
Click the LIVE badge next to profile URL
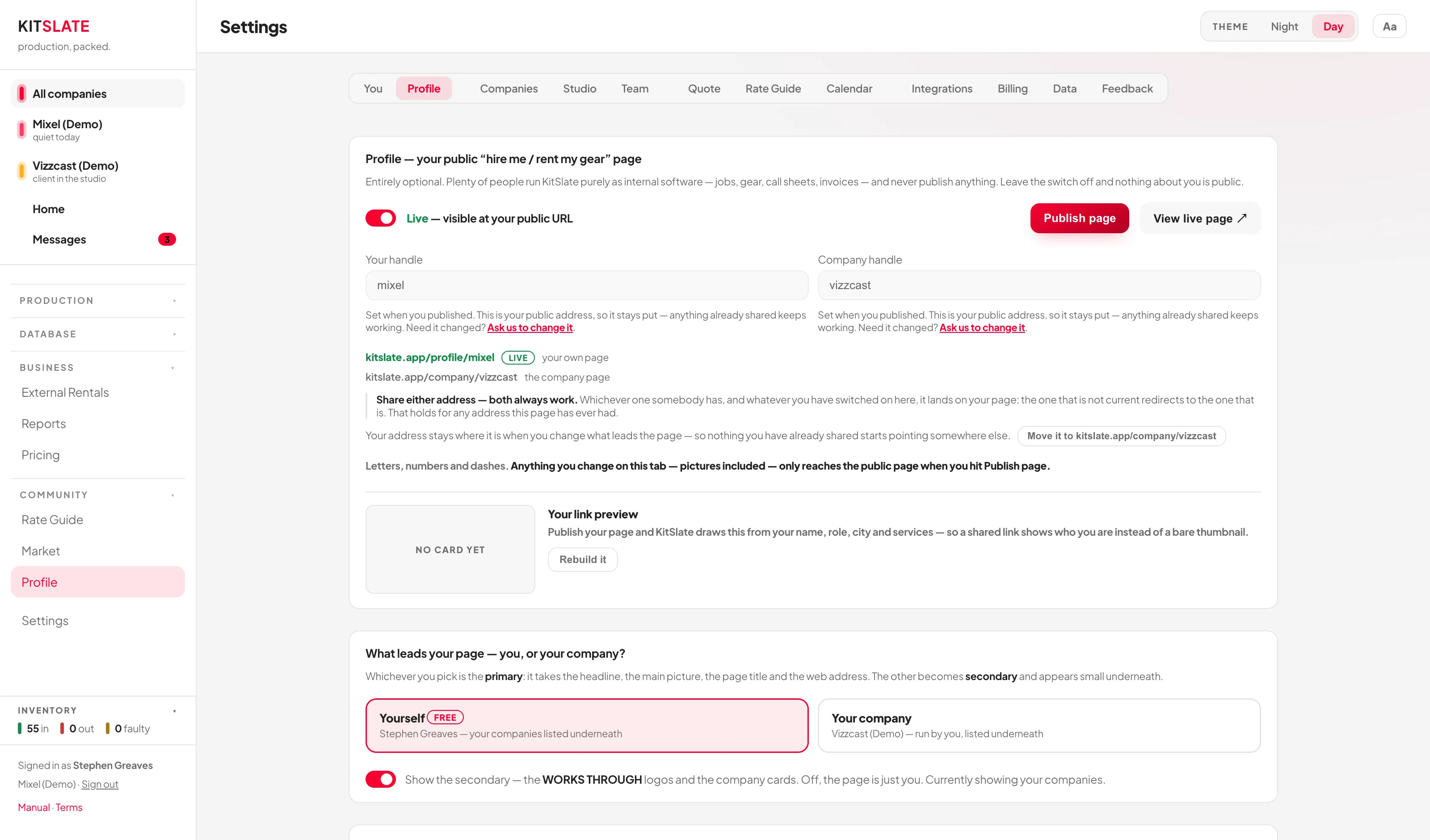517,357
